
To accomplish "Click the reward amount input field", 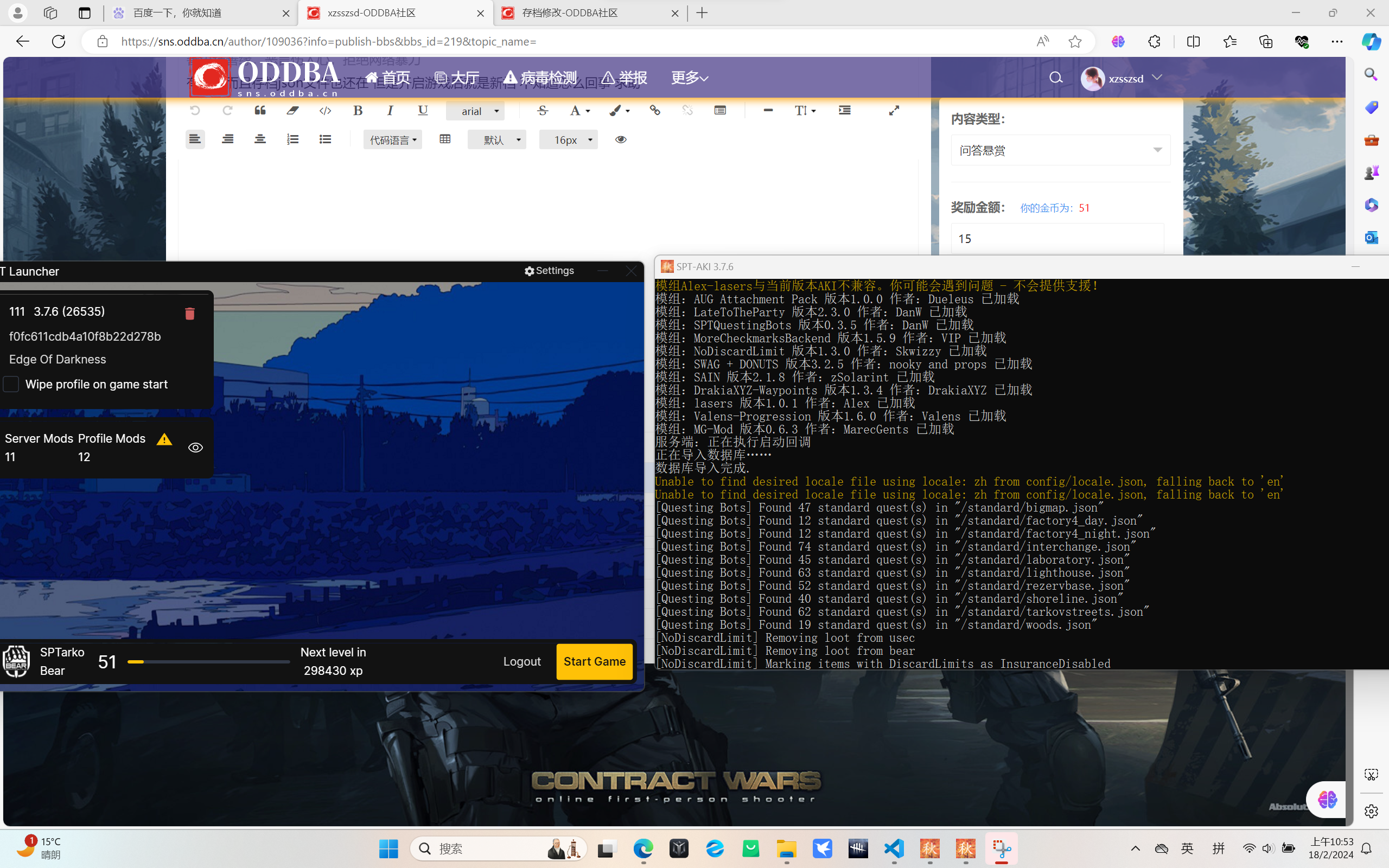I will point(1057,238).
